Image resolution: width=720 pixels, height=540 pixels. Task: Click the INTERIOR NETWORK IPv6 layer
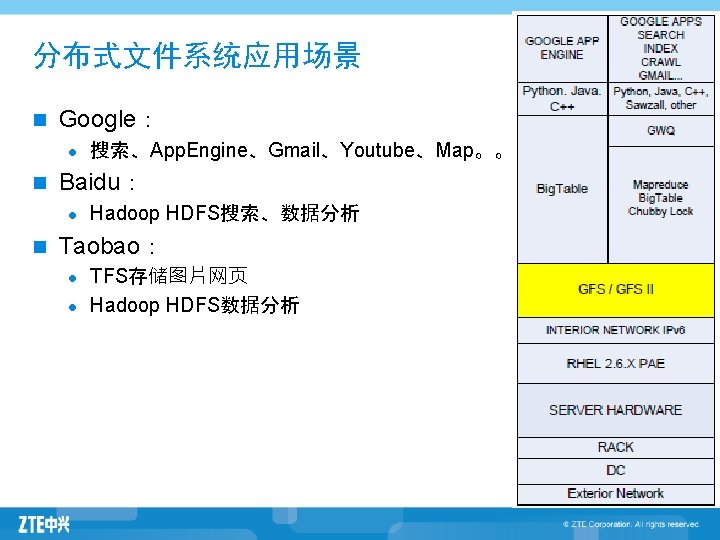coord(616,330)
